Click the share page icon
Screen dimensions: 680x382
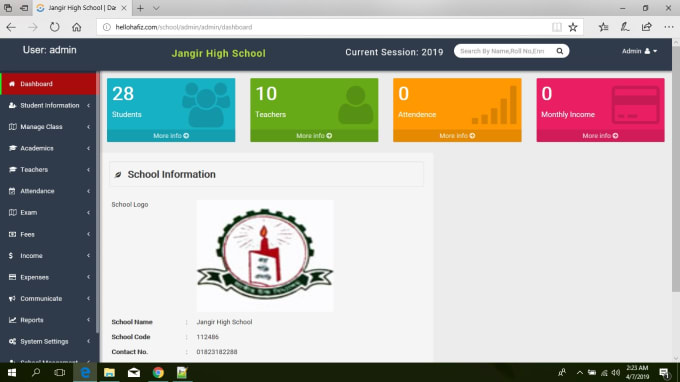[647, 27]
